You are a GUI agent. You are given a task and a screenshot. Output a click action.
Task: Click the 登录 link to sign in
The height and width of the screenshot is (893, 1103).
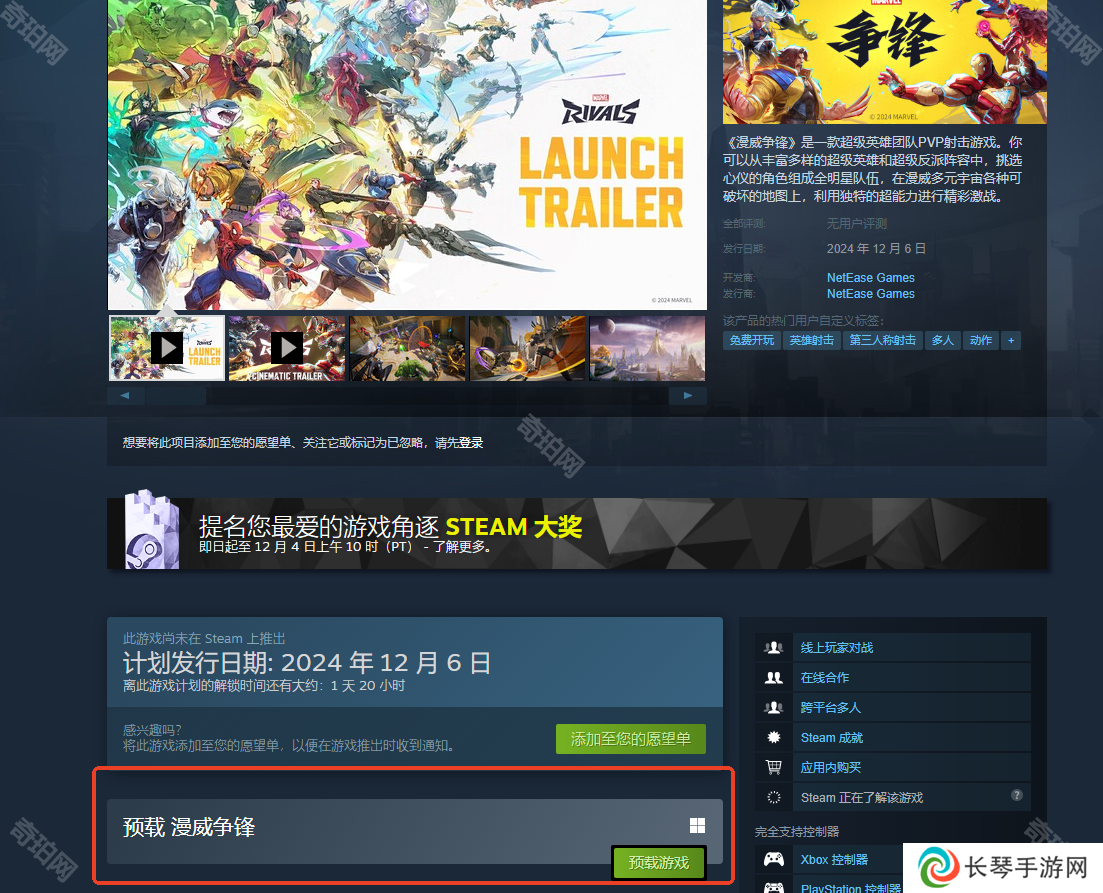click(471, 443)
